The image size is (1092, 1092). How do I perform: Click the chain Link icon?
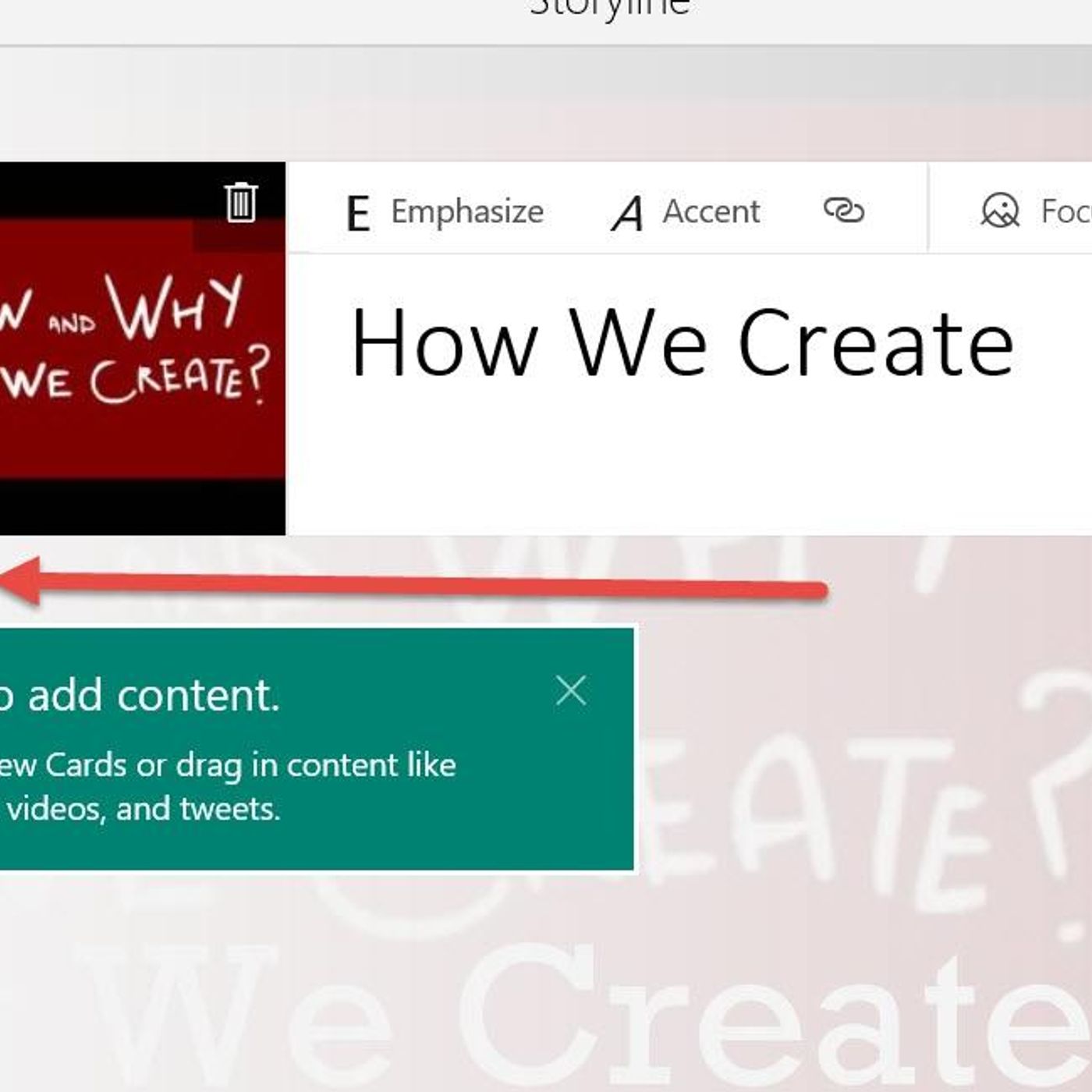(843, 211)
